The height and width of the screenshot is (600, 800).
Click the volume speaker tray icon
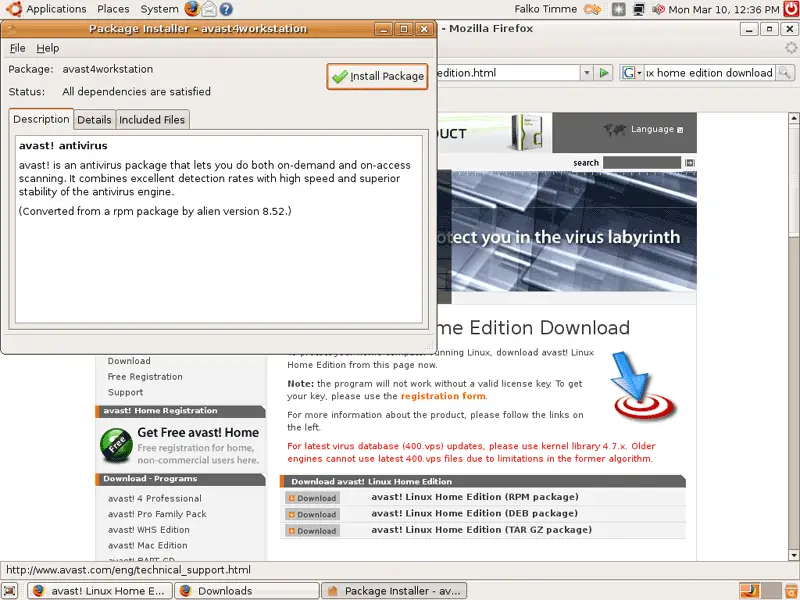click(x=658, y=9)
